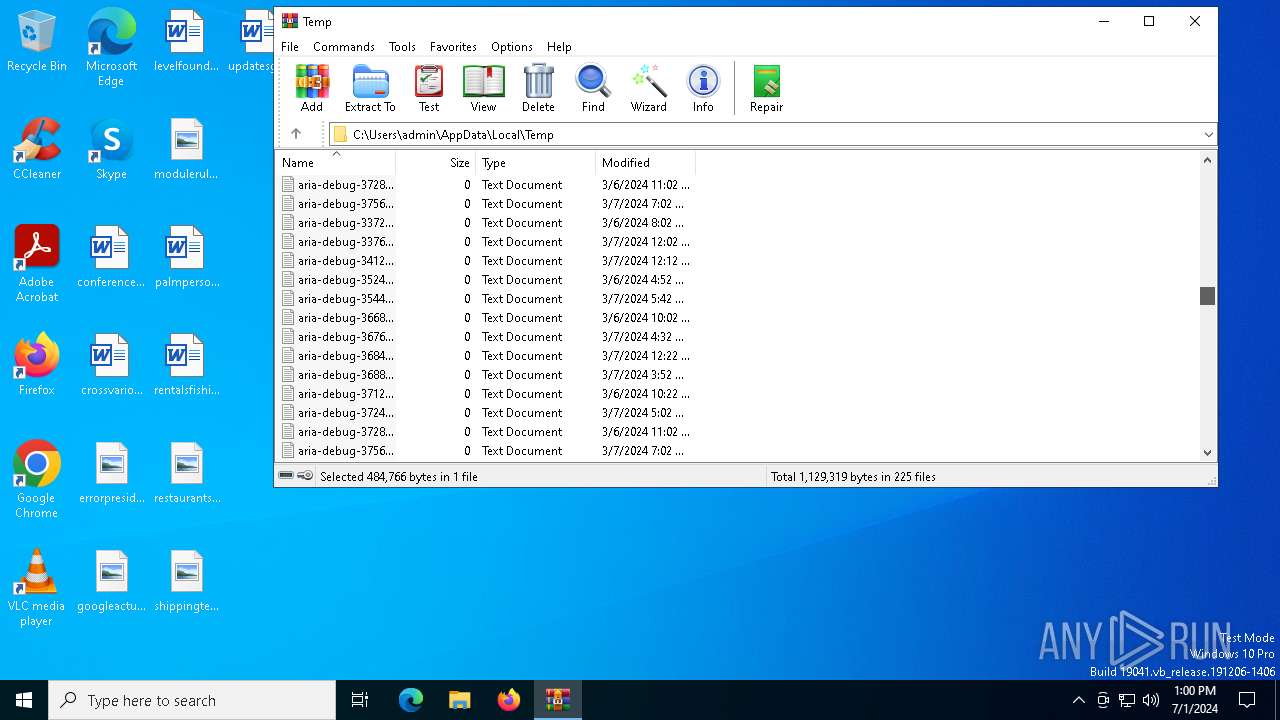Select the aria-debug-3676 file row
The width and height of the screenshot is (1280, 720).
click(486, 337)
